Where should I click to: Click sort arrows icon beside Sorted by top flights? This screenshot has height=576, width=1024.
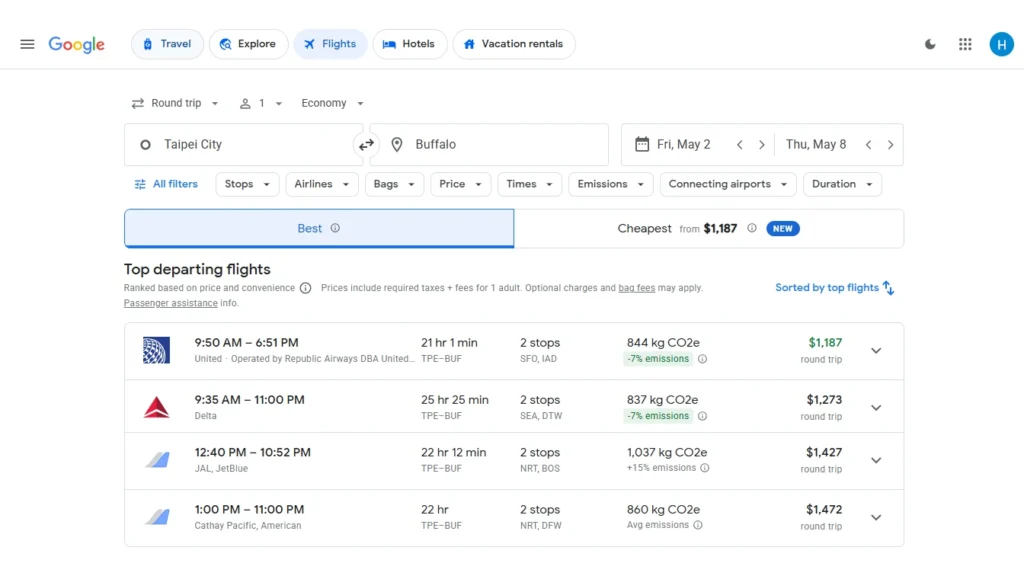[888, 288]
